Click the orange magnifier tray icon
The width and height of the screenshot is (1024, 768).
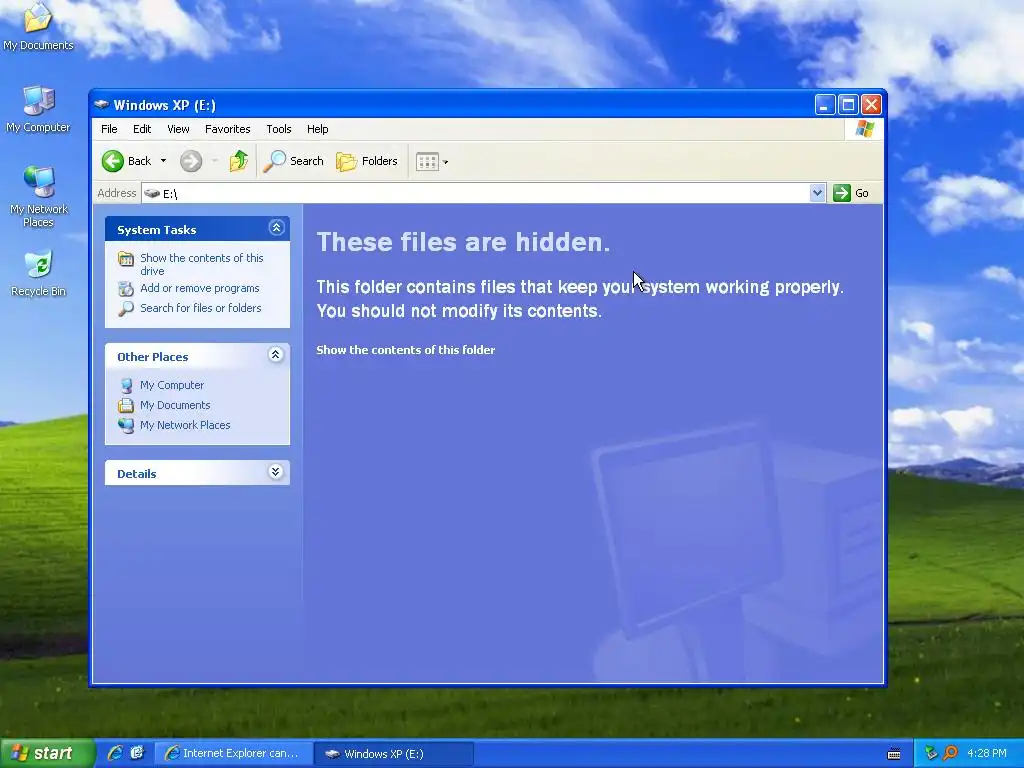point(951,753)
